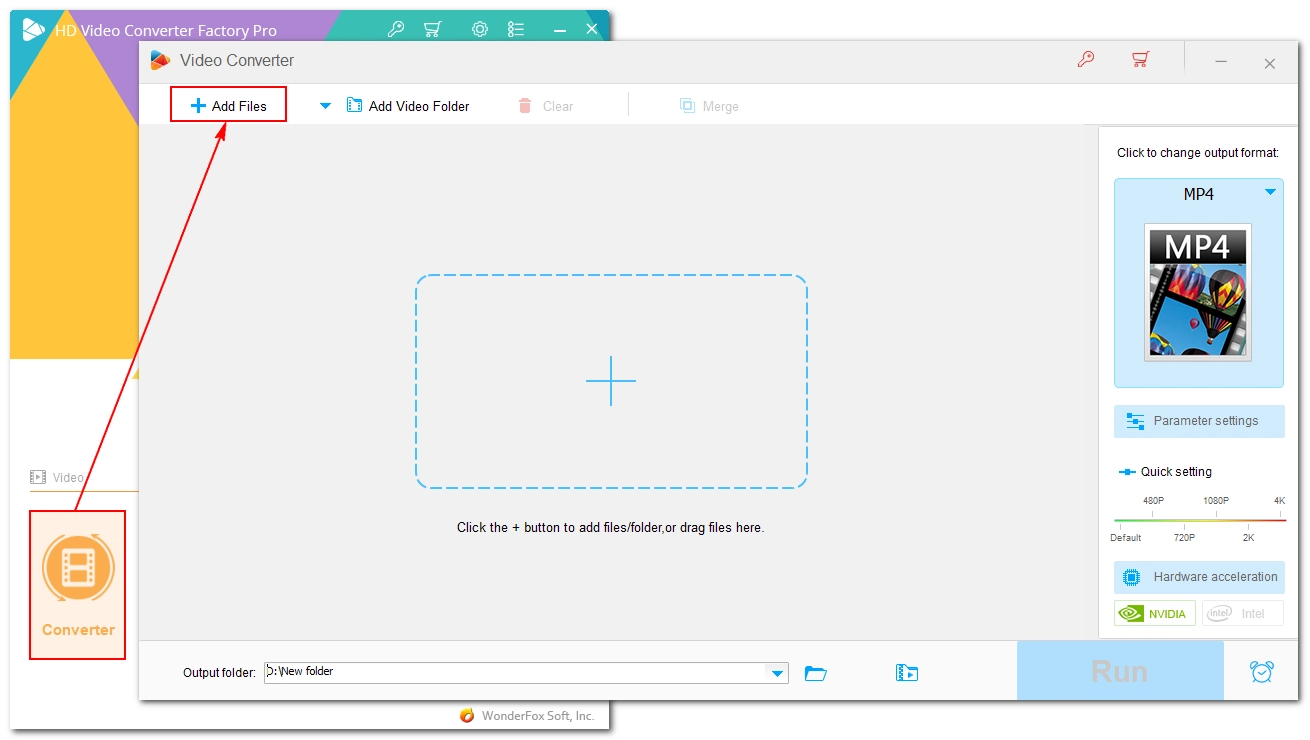Close the Video Converter window
This screenshot has width=1310, height=740.
(x=1269, y=63)
